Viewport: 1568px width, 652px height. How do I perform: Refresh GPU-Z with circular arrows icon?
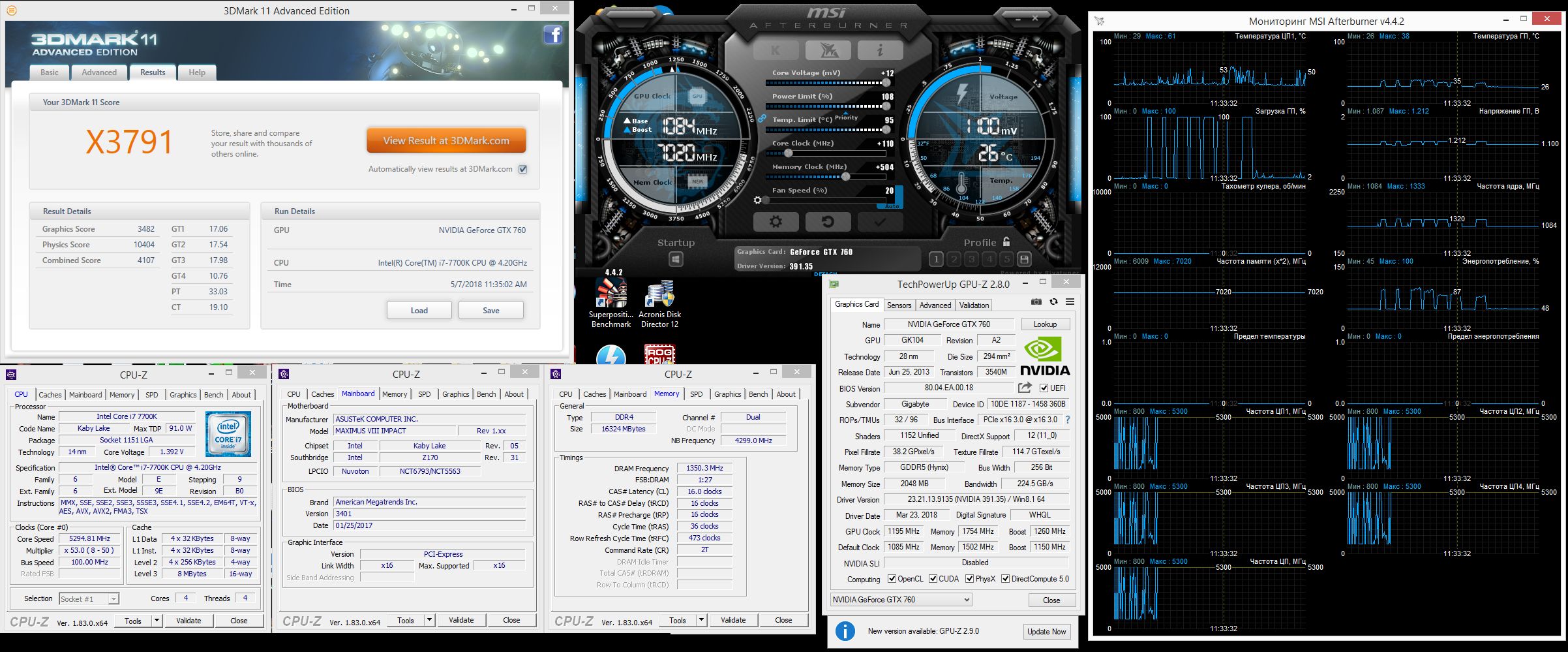click(x=1053, y=302)
